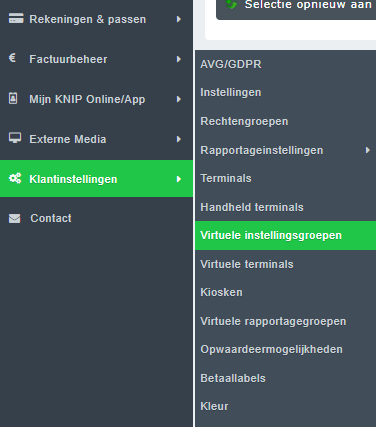376x427 pixels.
Task: Click the phone icon for Mijn KNIP Online/App
Action: click(13, 98)
